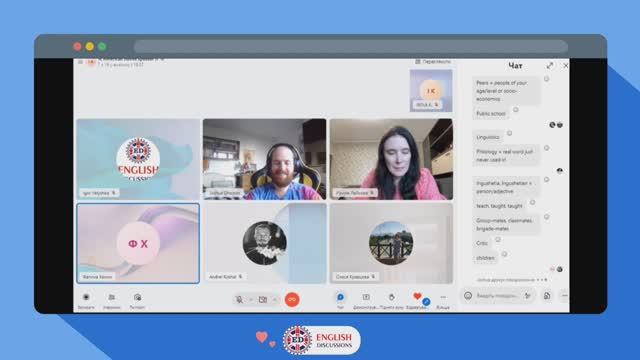This screenshot has width=640, height=360.
Task: Toggle the muted microphone button
Action: pyautogui.click(x=239, y=300)
